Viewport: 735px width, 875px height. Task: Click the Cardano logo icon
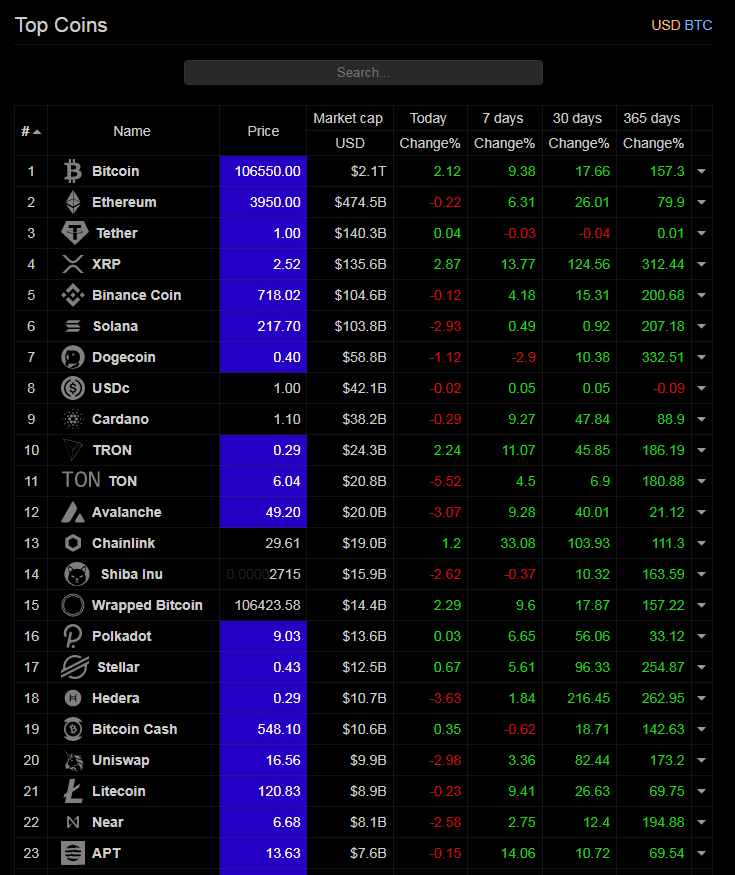pos(73,419)
